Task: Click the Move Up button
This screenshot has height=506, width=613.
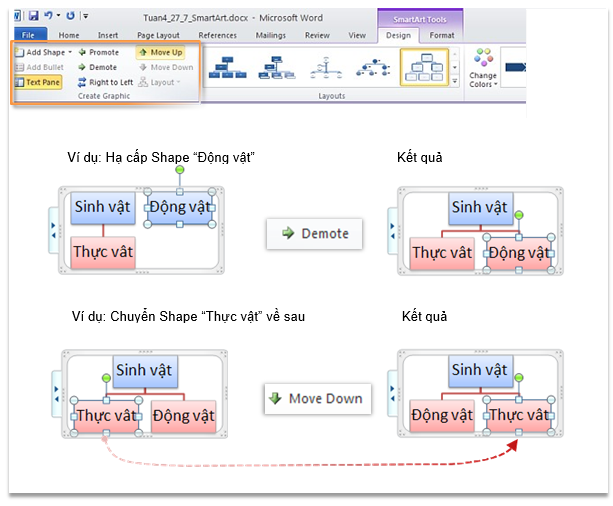Action: point(160,52)
